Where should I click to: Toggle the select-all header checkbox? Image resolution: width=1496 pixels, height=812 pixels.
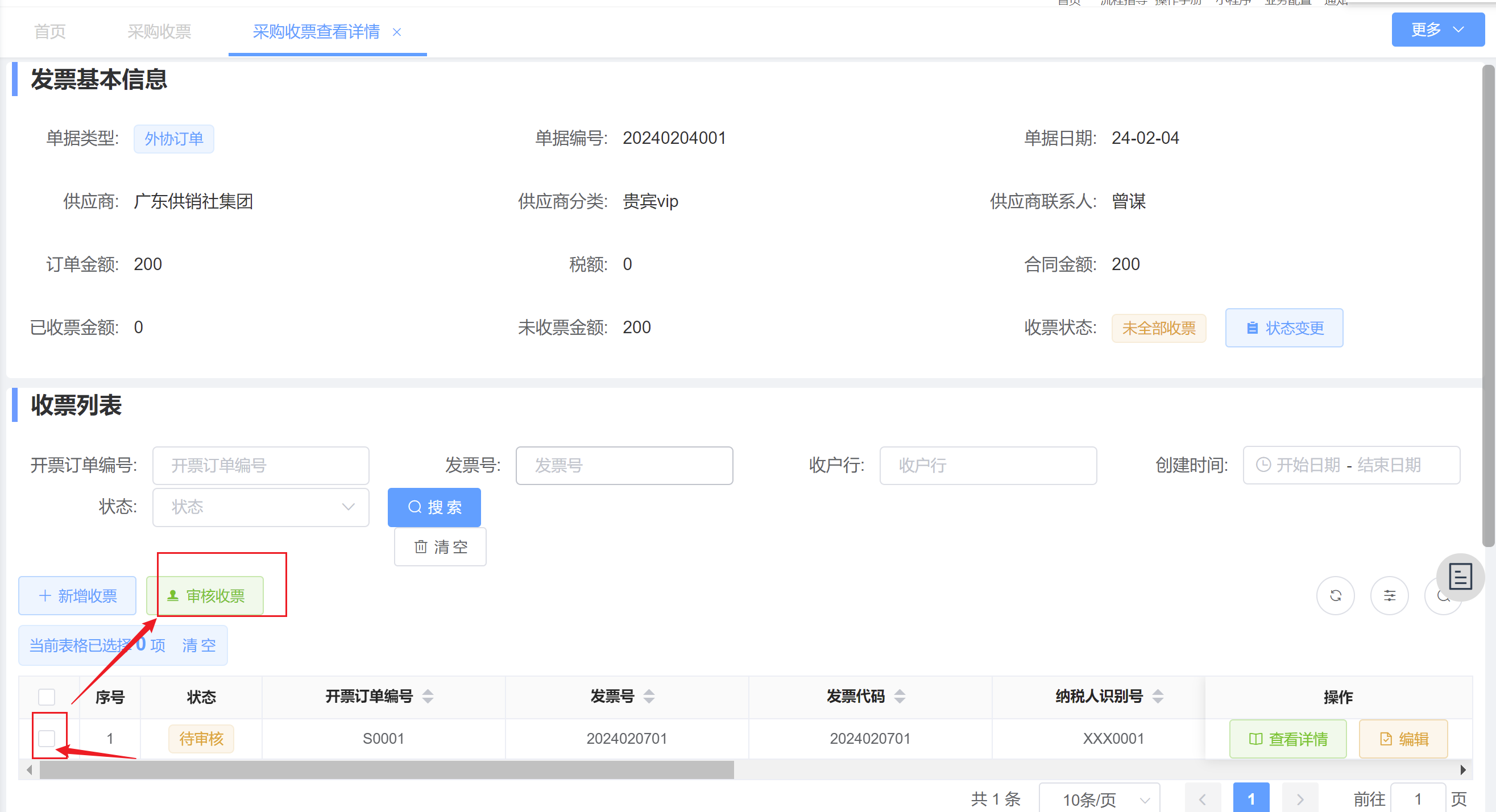(47, 697)
